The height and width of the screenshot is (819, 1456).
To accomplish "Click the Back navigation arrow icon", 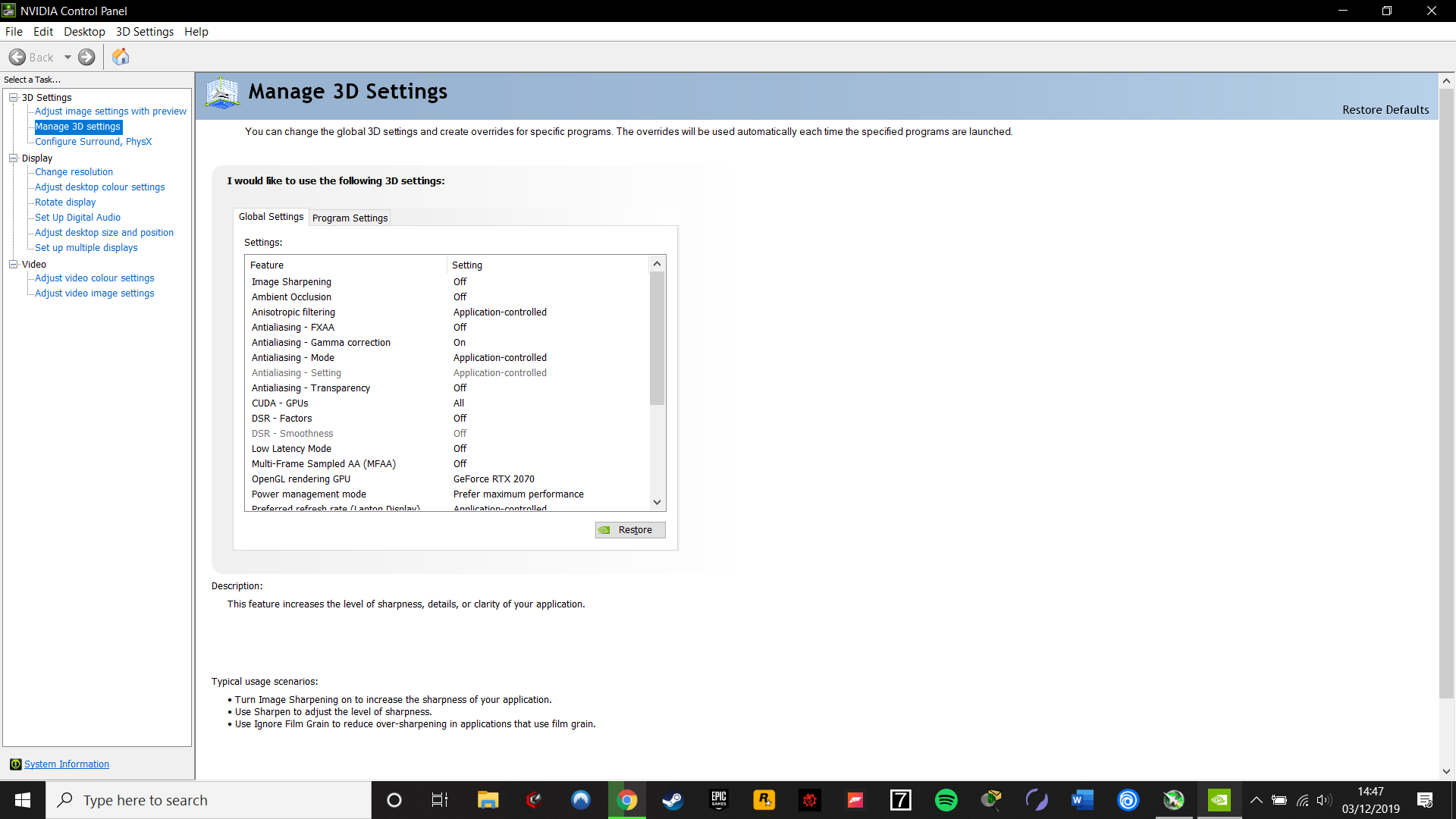I will (x=17, y=57).
